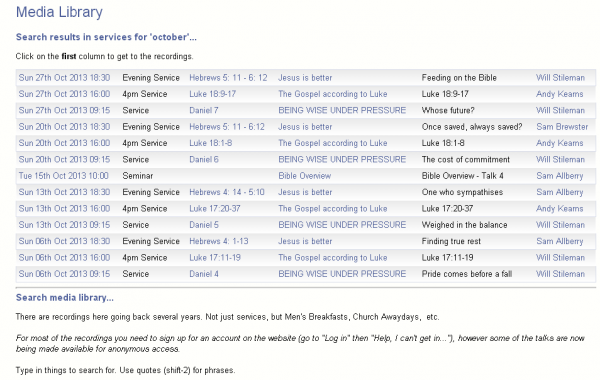
Task: Click the Daniel 5 passage link
Action: tap(204, 225)
